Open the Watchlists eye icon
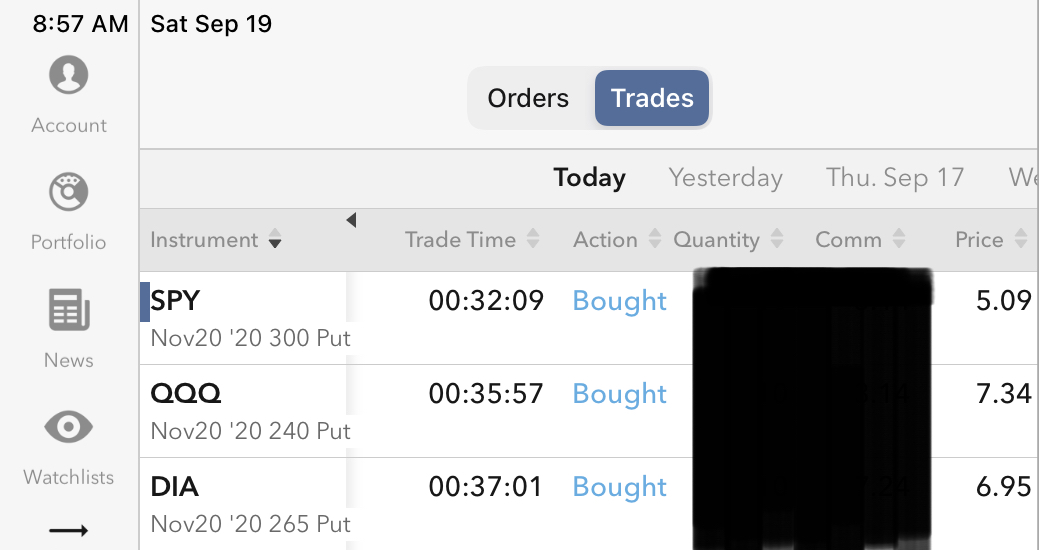The height and width of the screenshot is (550, 1039). pos(68,428)
